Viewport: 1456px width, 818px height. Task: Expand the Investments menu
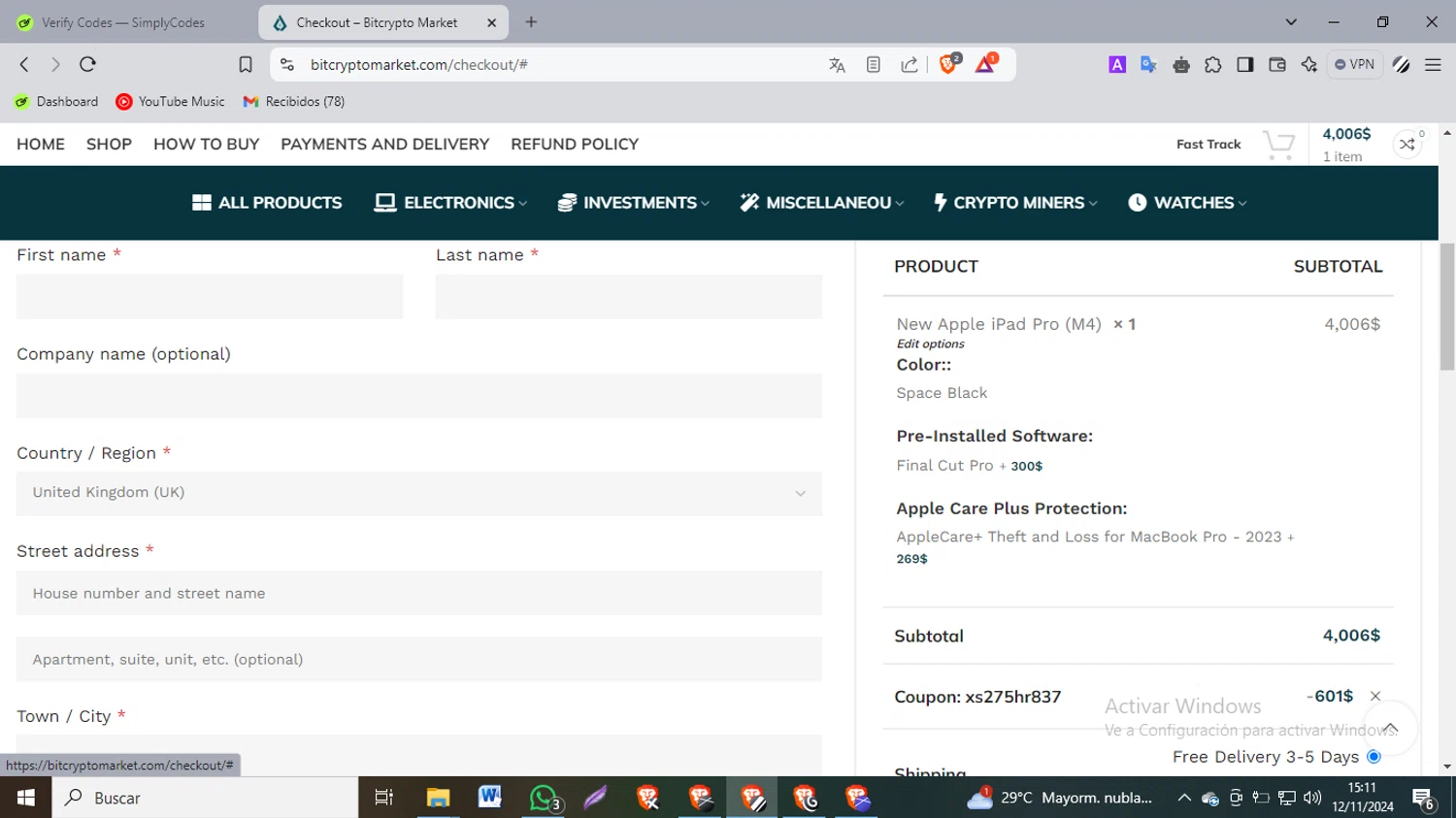pos(634,203)
